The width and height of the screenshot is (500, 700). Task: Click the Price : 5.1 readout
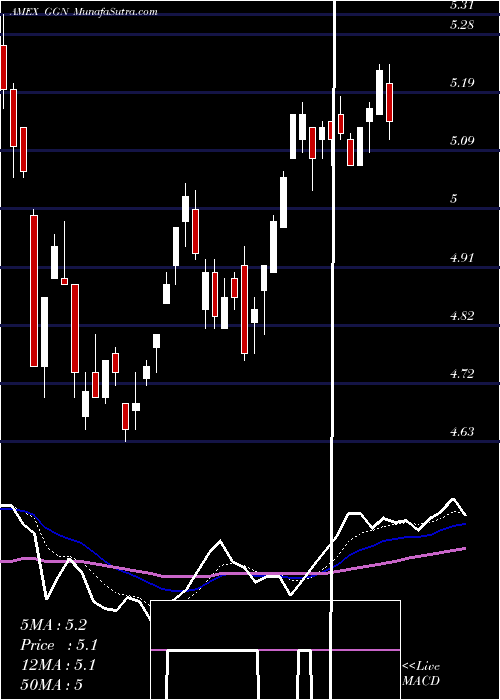click(59, 645)
